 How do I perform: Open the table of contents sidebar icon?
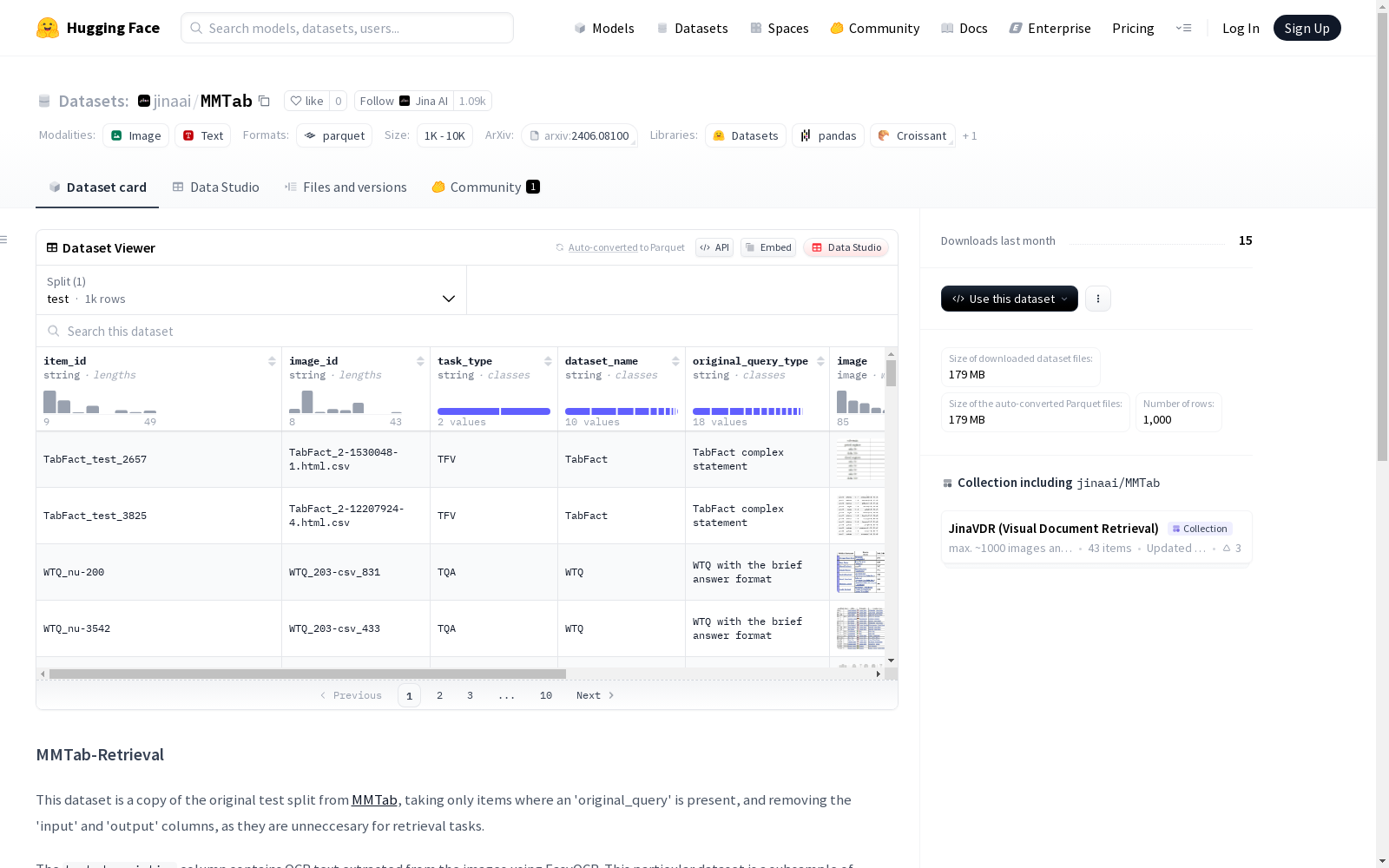[4, 240]
